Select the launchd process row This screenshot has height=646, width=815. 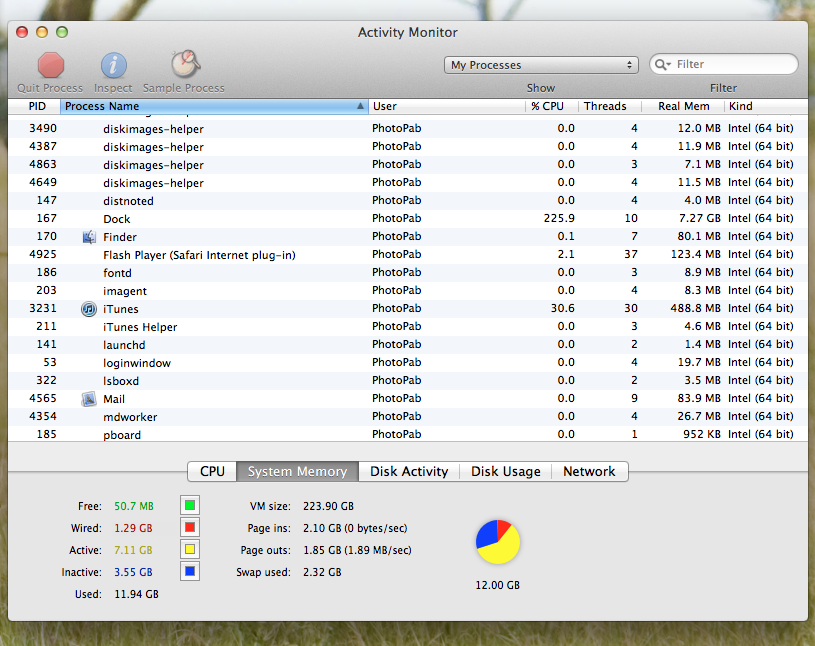coord(408,345)
